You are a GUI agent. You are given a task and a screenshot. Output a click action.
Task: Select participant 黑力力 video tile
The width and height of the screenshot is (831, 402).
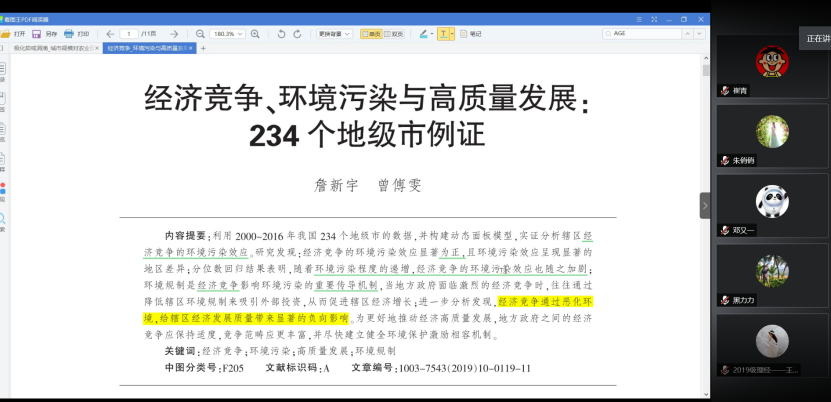tap(772, 276)
